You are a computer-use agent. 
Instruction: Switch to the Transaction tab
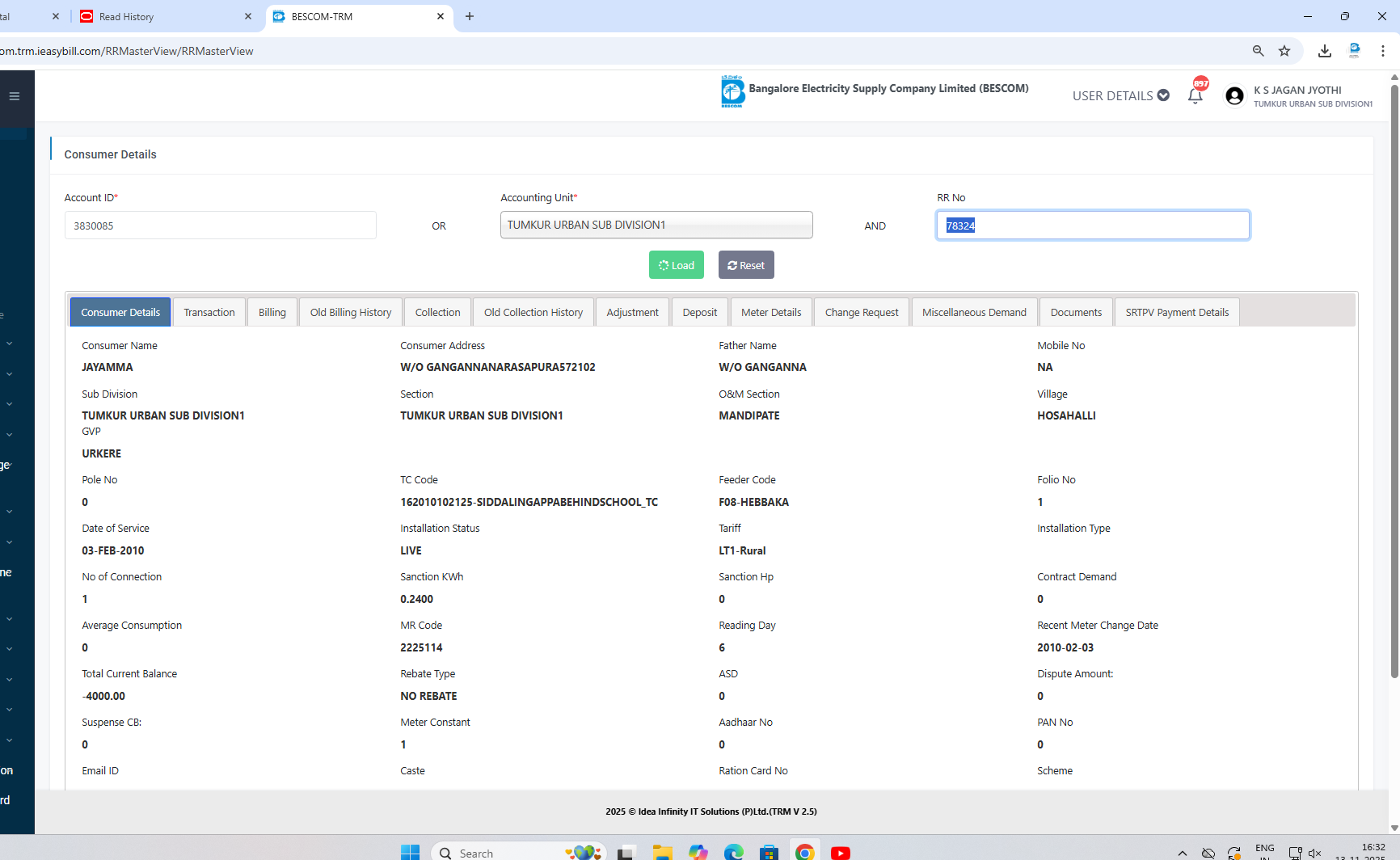point(209,312)
